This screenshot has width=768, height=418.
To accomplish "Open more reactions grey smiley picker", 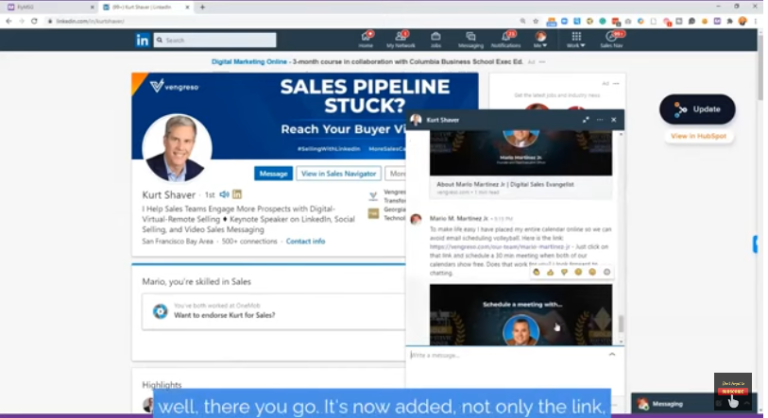I will [607, 272].
